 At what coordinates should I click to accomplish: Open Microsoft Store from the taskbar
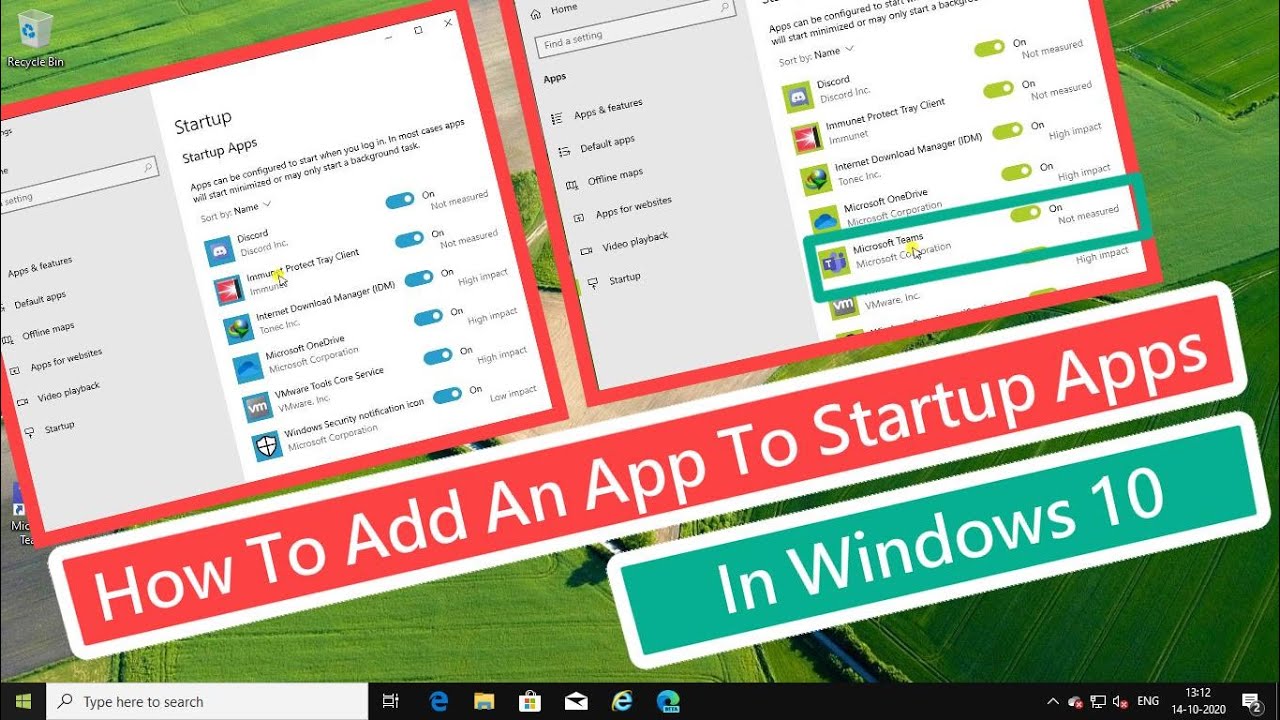click(530, 701)
